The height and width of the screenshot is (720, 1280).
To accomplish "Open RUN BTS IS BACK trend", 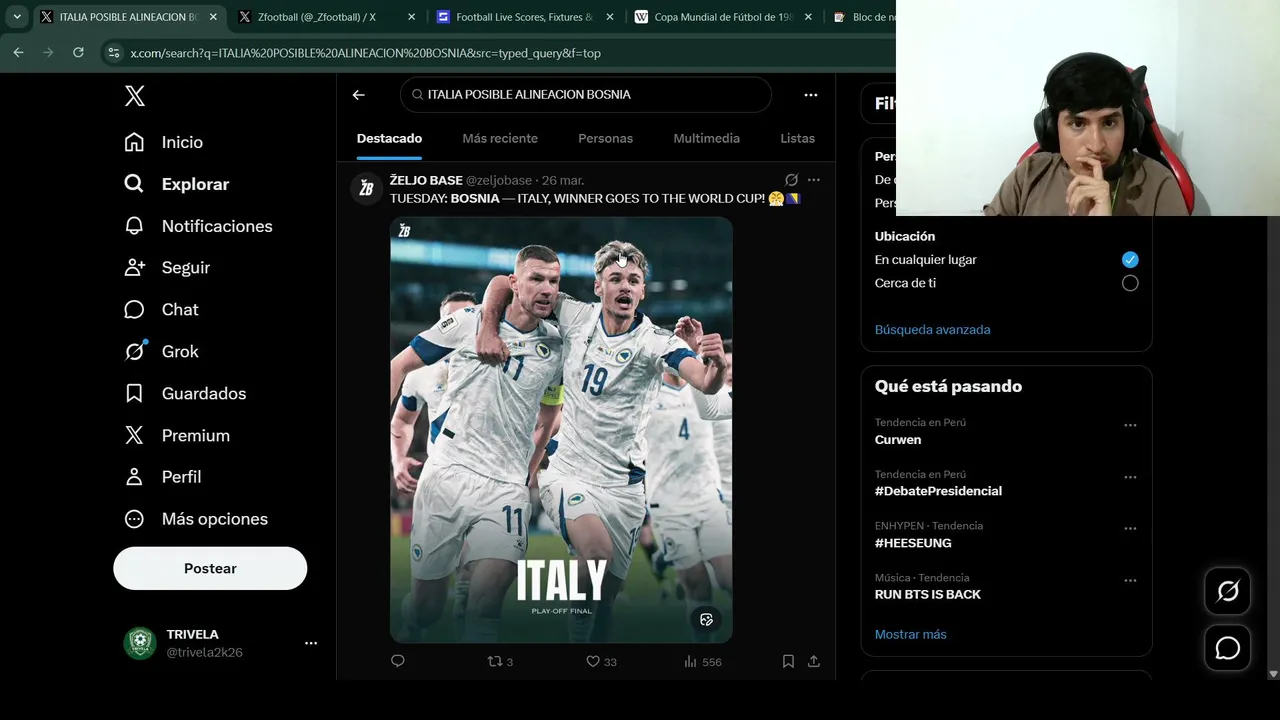I will coord(928,594).
